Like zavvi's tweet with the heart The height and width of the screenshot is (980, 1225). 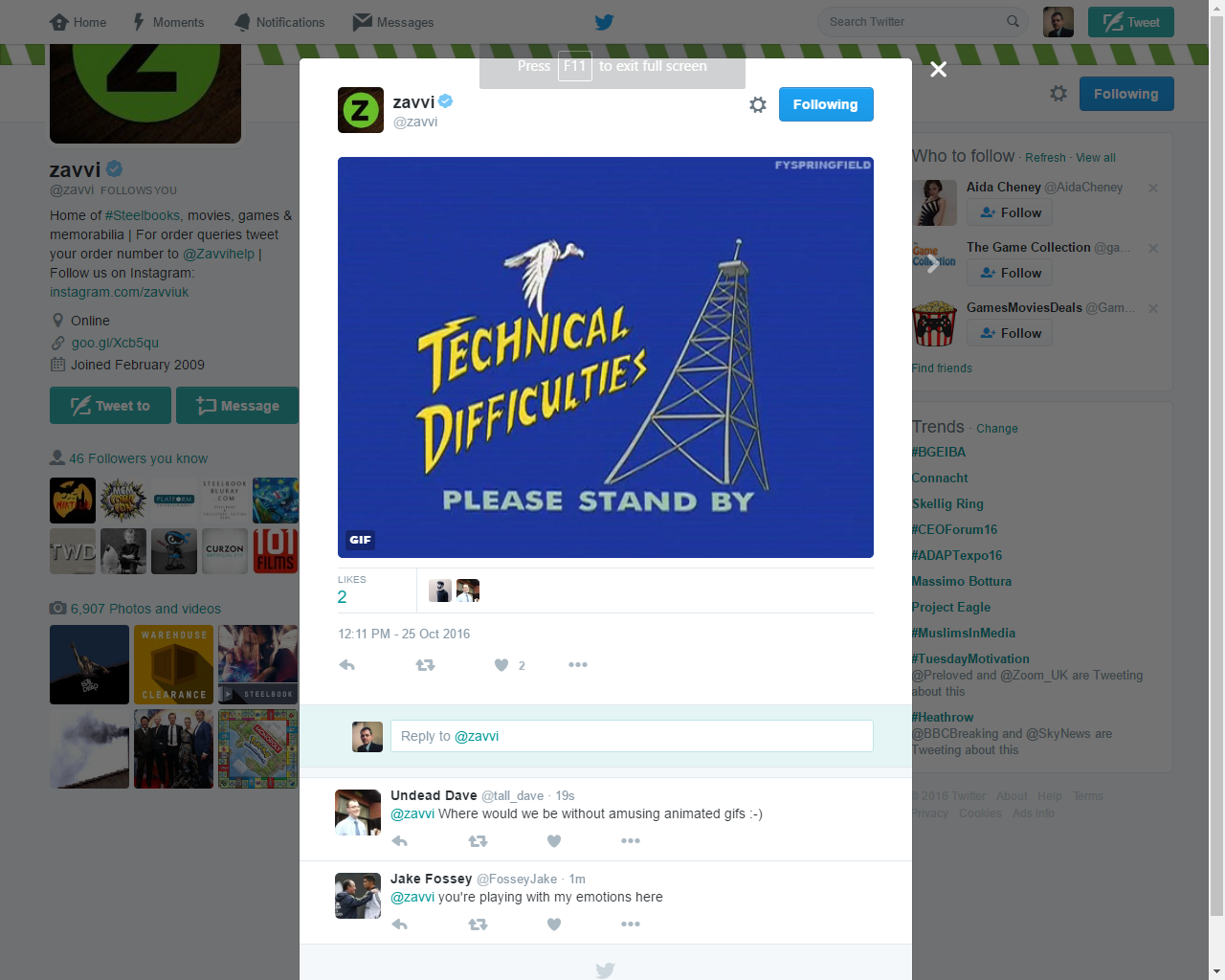[x=501, y=665]
